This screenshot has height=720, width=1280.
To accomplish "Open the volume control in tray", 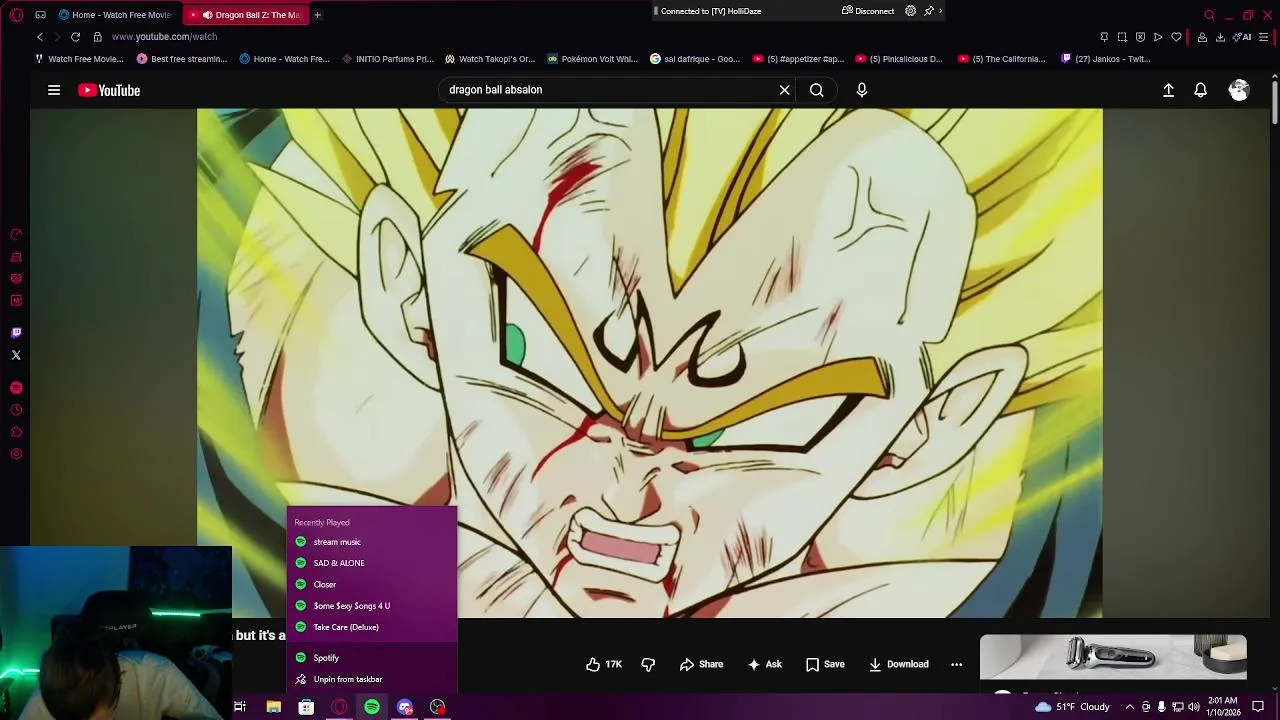I will click(x=1194, y=707).
